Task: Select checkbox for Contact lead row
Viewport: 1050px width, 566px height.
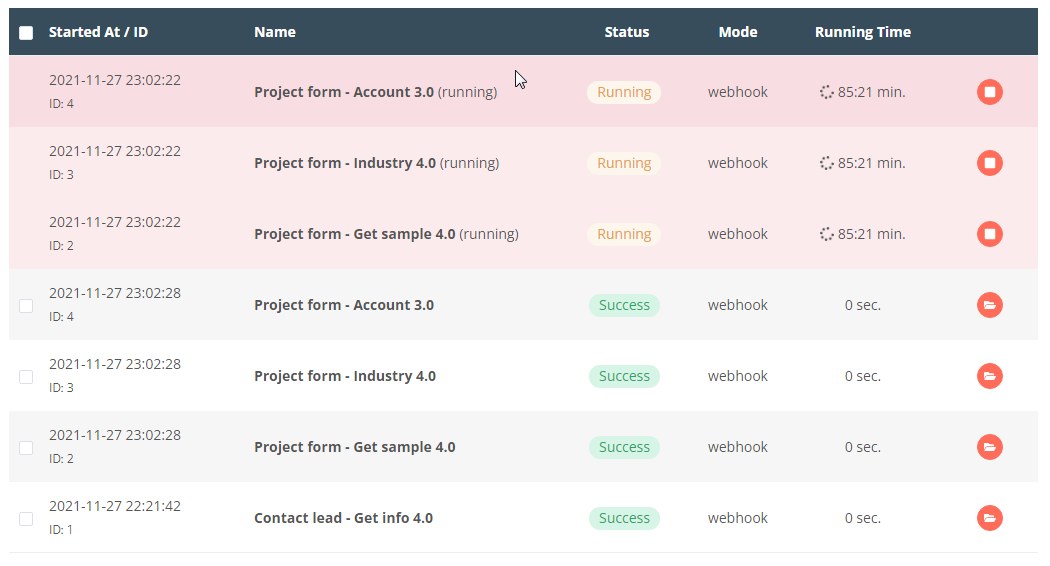Action: [x=26, y=518]
